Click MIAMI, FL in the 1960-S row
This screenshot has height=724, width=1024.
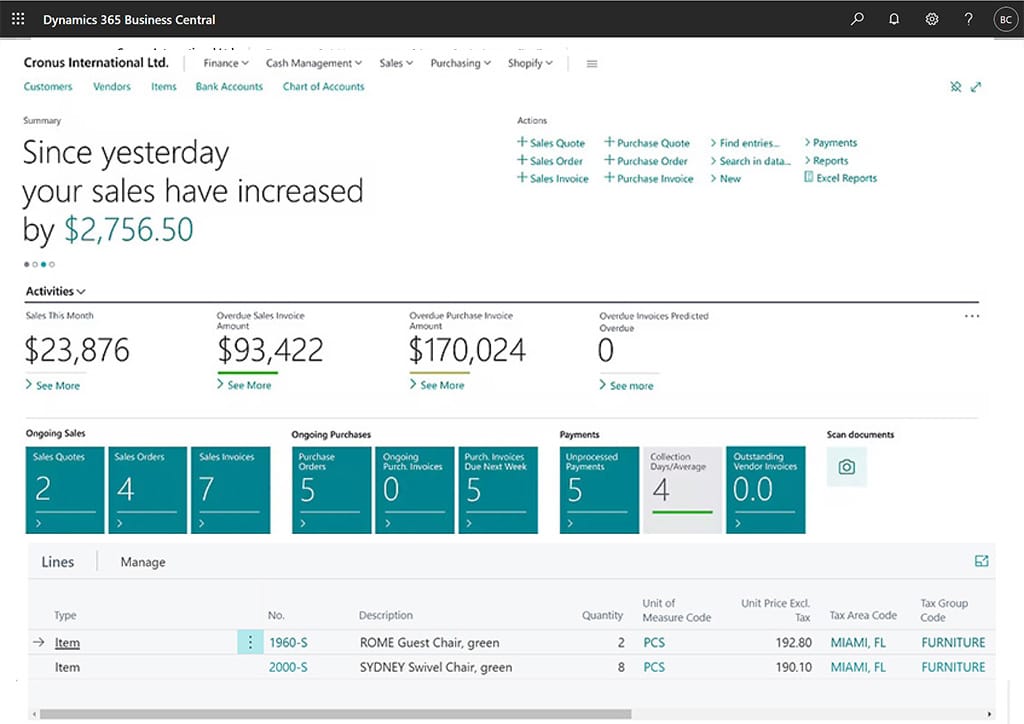(x=858, y=642)
